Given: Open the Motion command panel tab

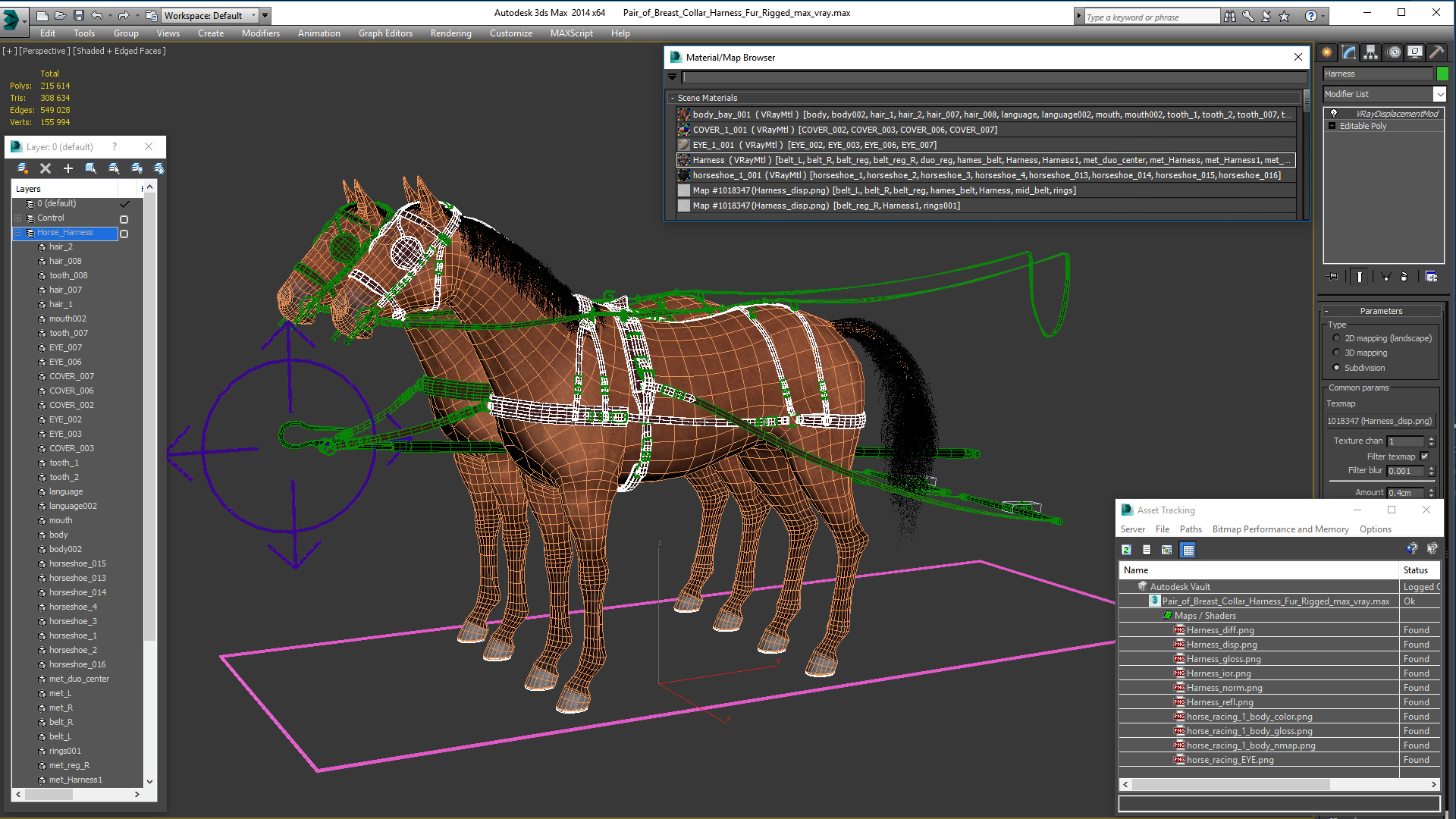Looking at the screenshot, I should click(x=1394, y=52).
